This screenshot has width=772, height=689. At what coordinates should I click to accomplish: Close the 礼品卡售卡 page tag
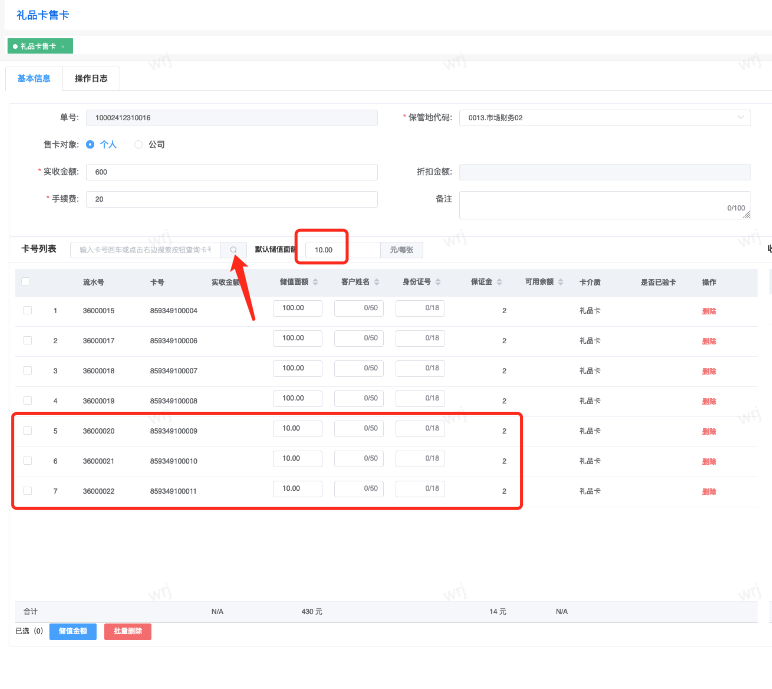click(63, 47)
